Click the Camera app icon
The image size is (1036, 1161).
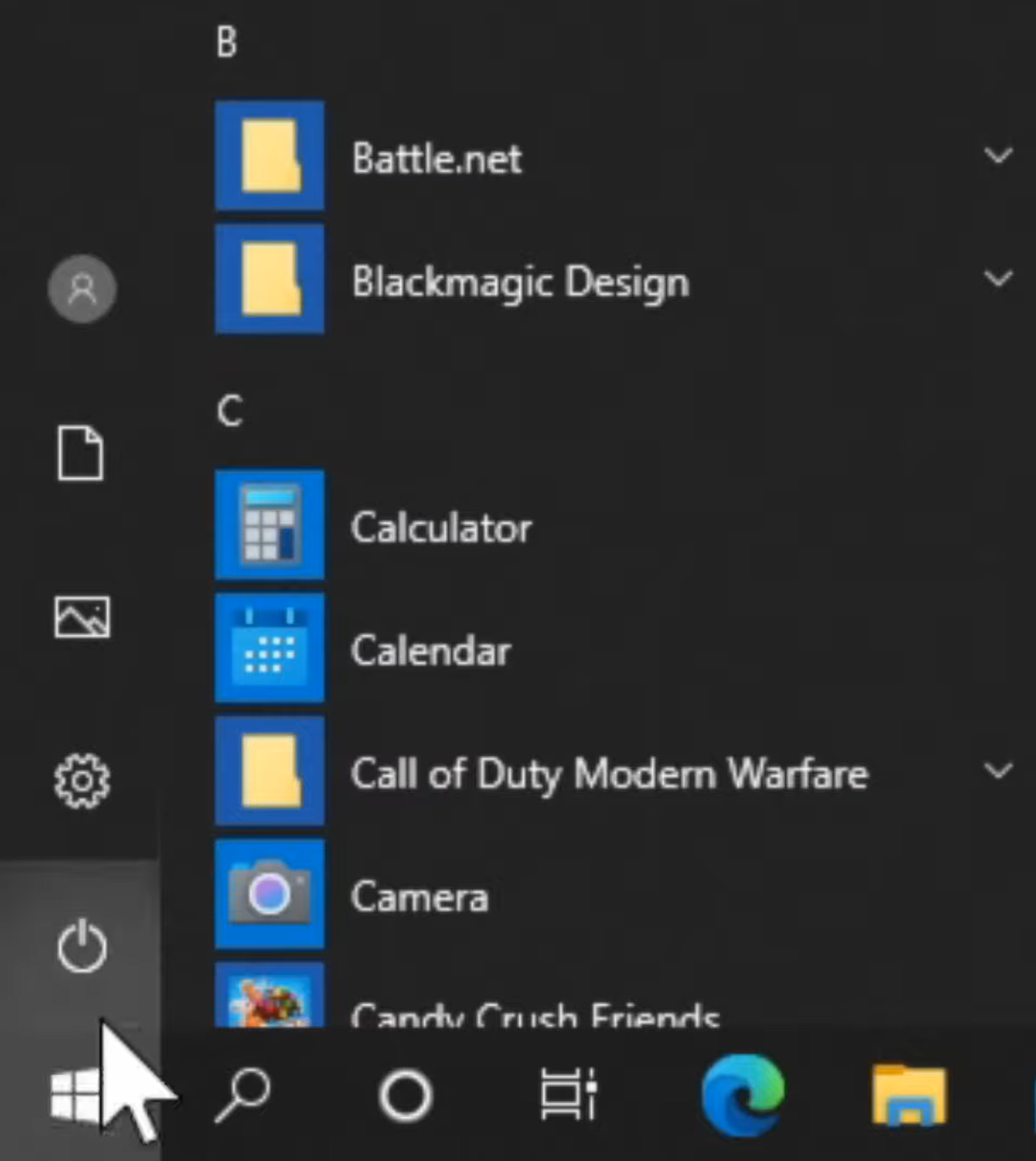pos(269,894)
